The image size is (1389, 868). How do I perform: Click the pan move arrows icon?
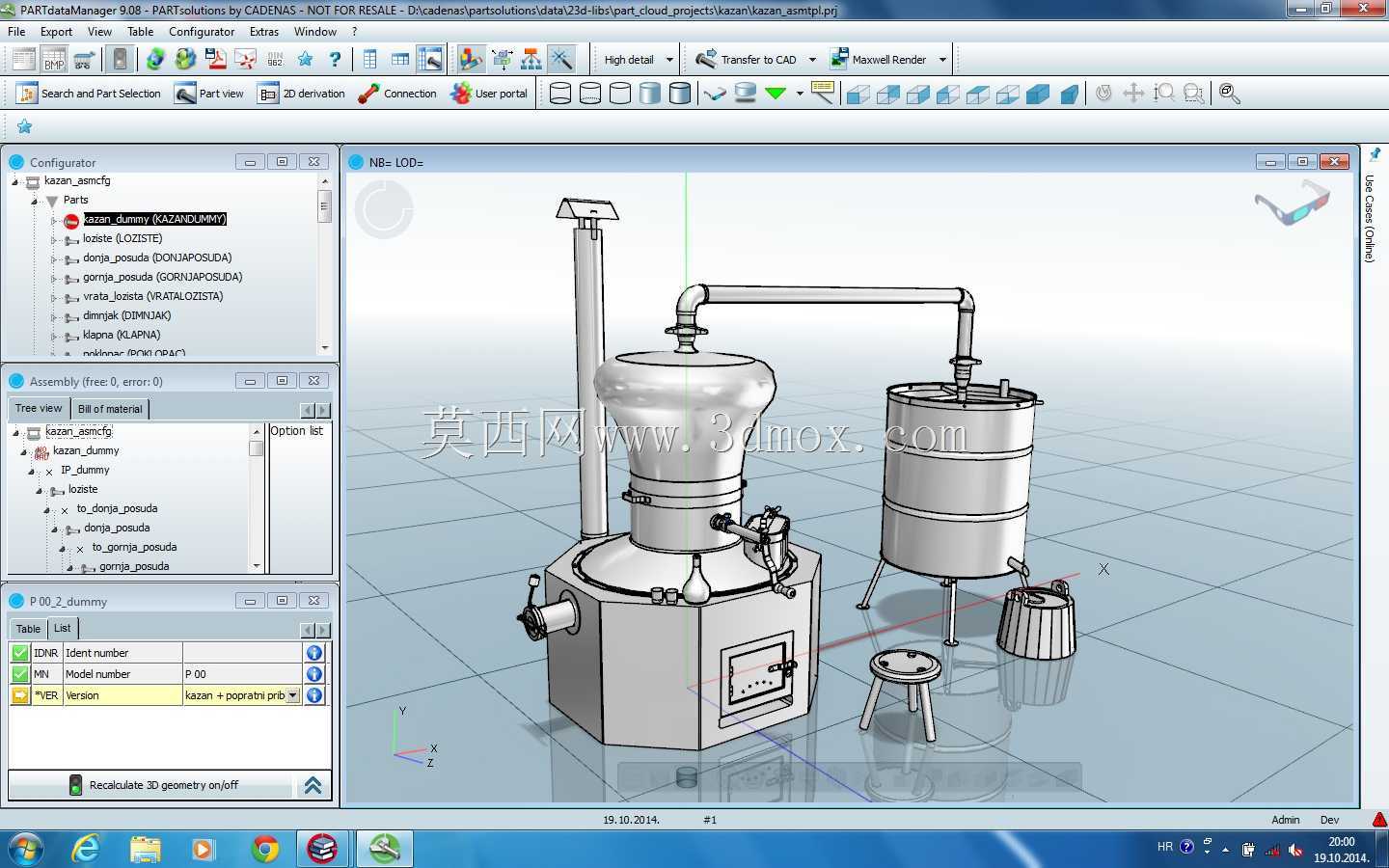click(1133, 93)
